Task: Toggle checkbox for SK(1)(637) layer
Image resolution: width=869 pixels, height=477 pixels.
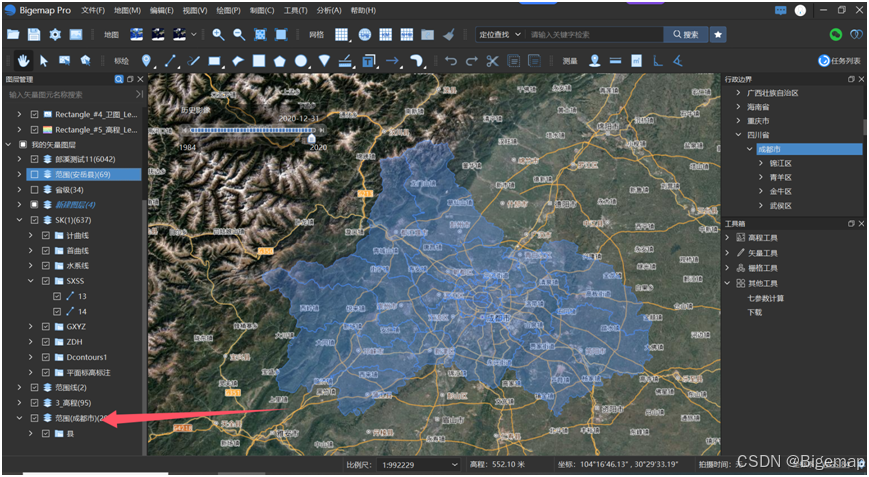Action: 34,220
